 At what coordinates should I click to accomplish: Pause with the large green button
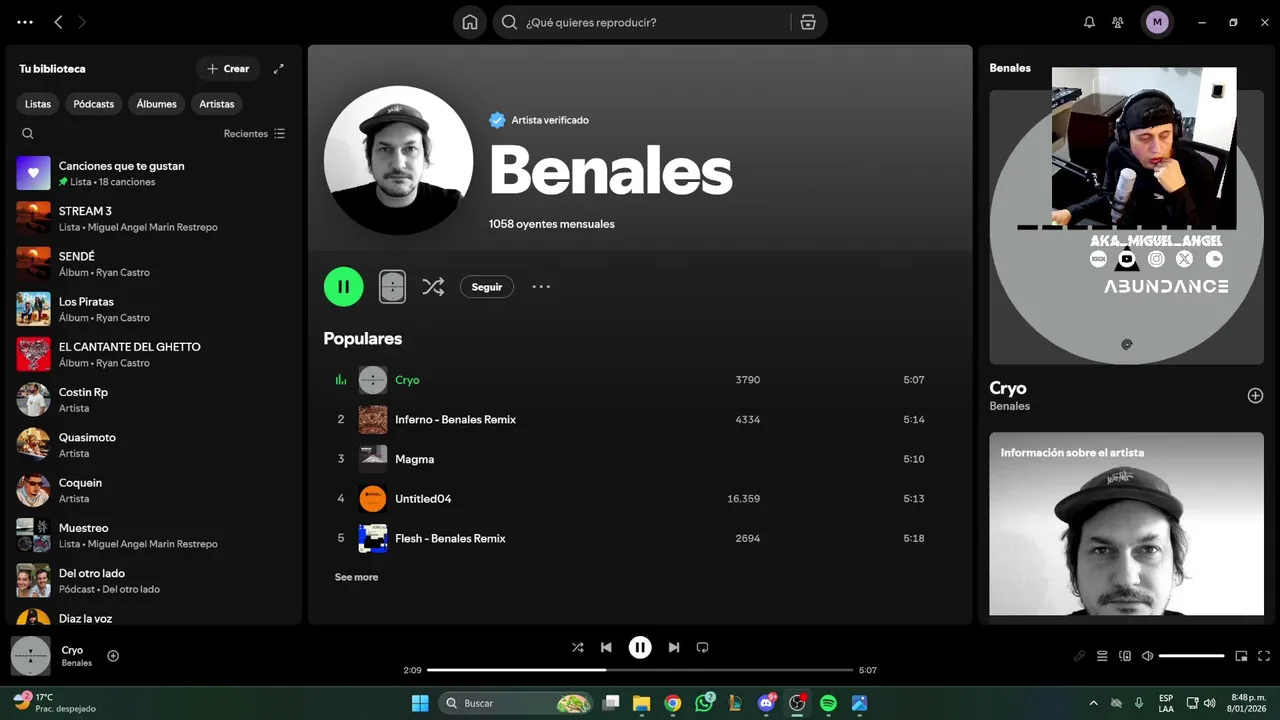tap(343, 287)
